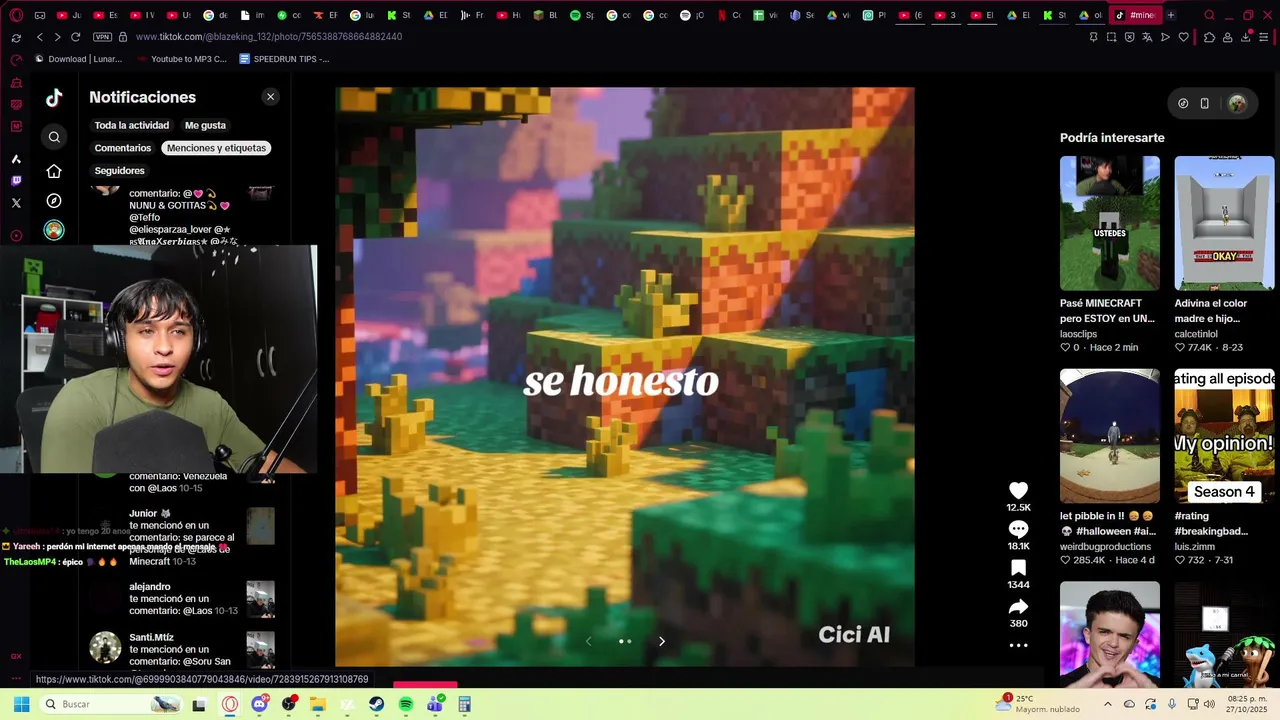Click the phone app icon at the top right

[1205, 103]
